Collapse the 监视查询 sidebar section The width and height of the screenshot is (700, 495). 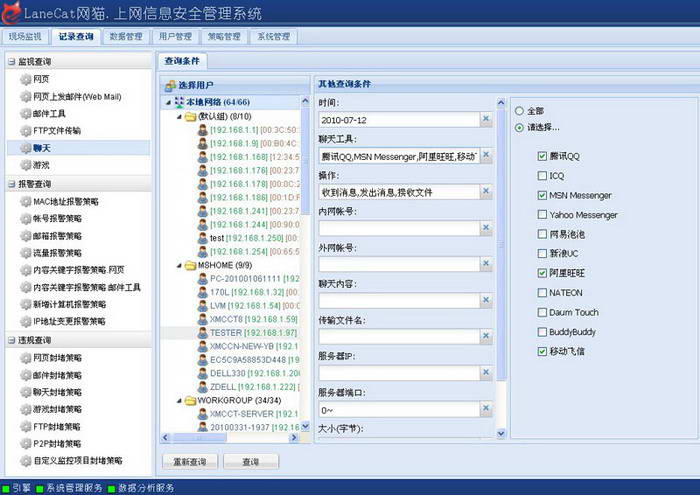pyautogui.click(x=12, y=62)
